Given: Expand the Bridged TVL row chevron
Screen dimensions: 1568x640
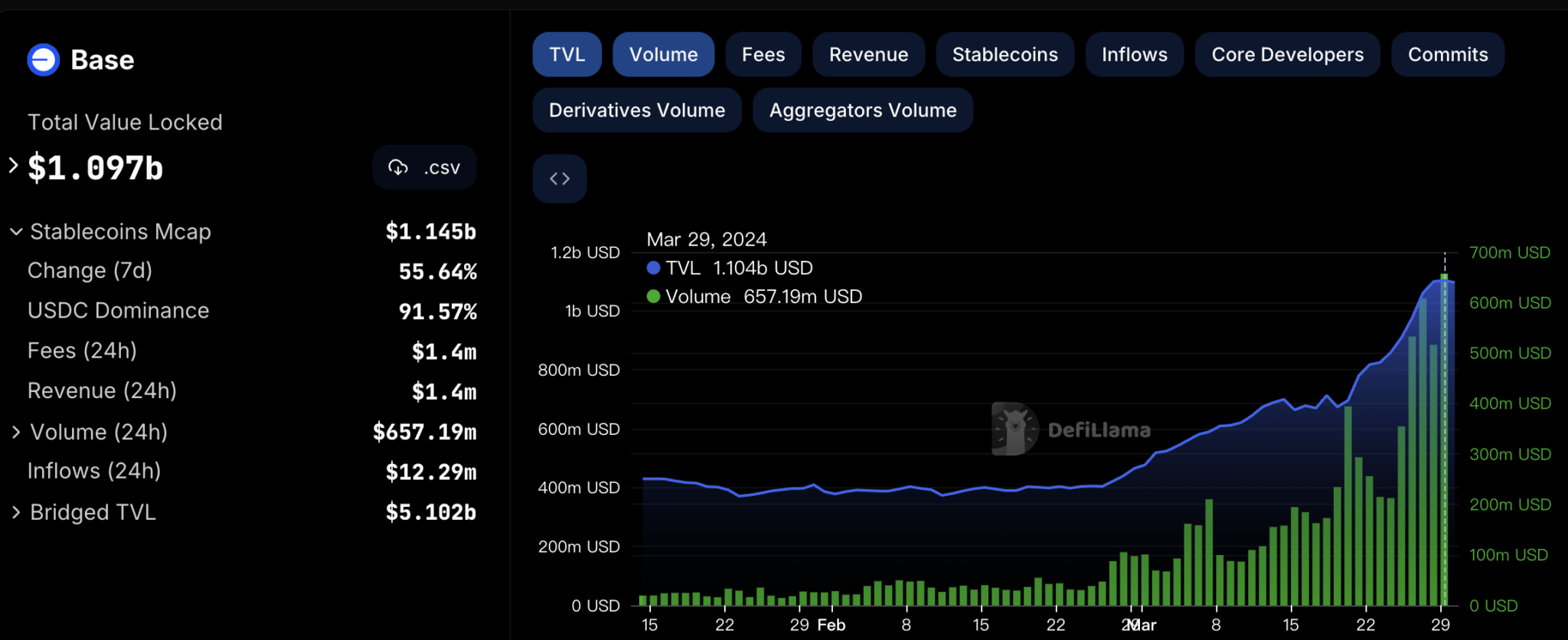Looking at the screenshot, I should (16, 512).
